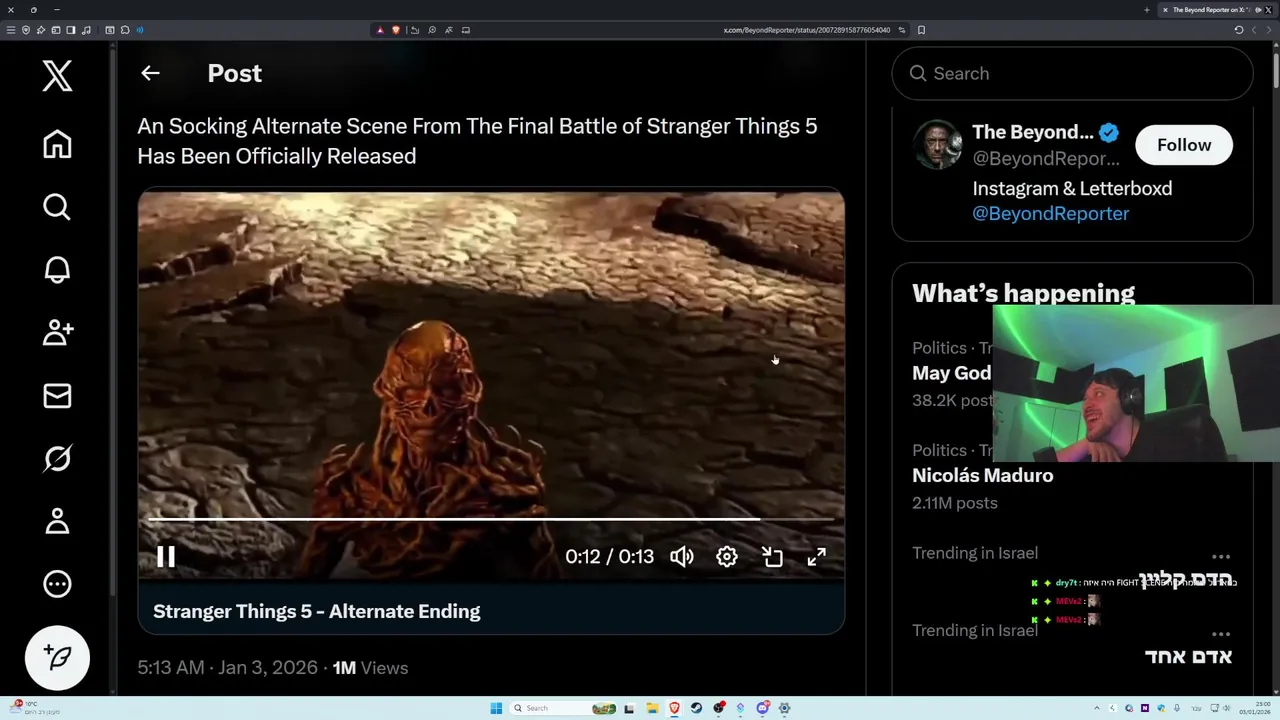The height and width of the screenshot is (720, 1280).
Task: Open The Beyond Reporter profile avatar
Action: point(937,145)
